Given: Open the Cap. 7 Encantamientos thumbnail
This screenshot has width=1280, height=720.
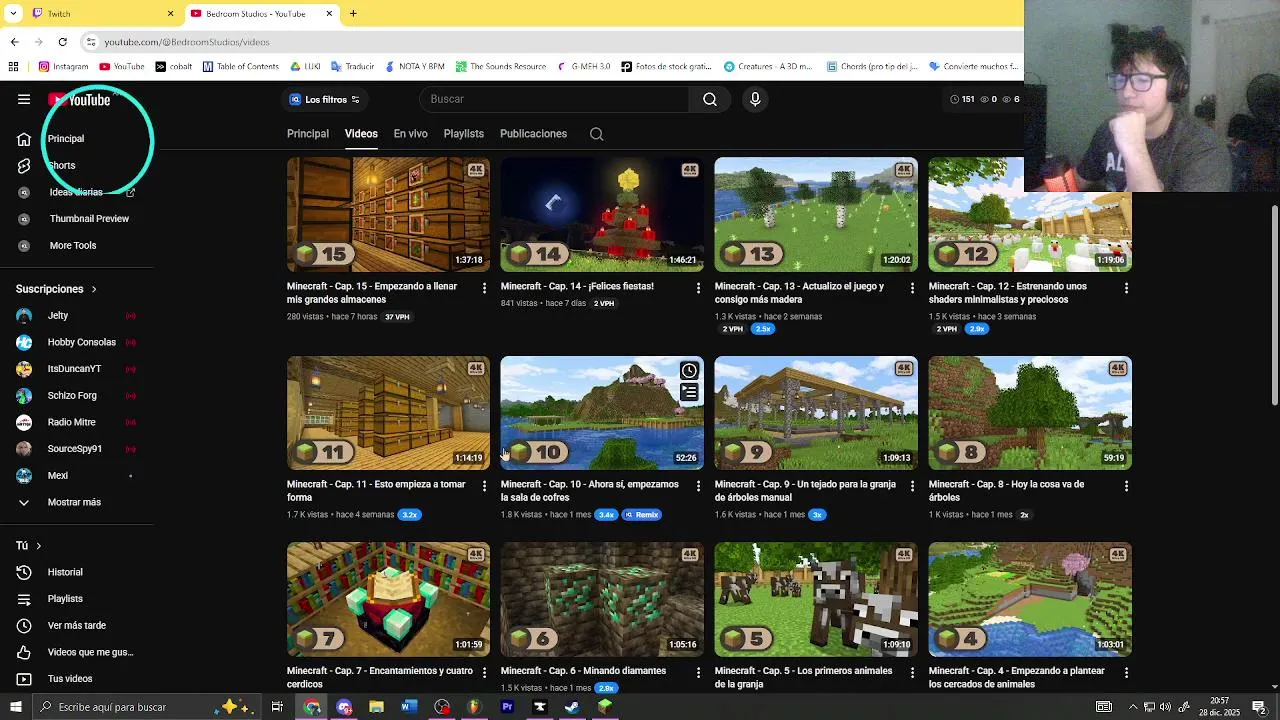Looking at the screenshot, I should (388, 599).
